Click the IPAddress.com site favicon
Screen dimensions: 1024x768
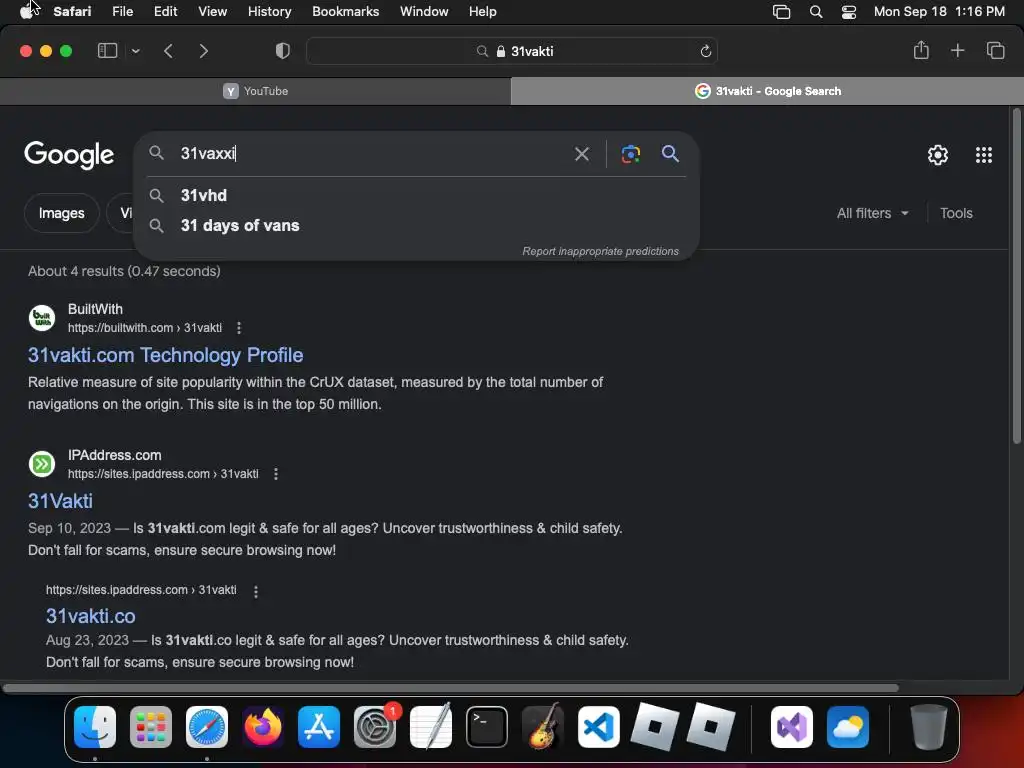42,464
